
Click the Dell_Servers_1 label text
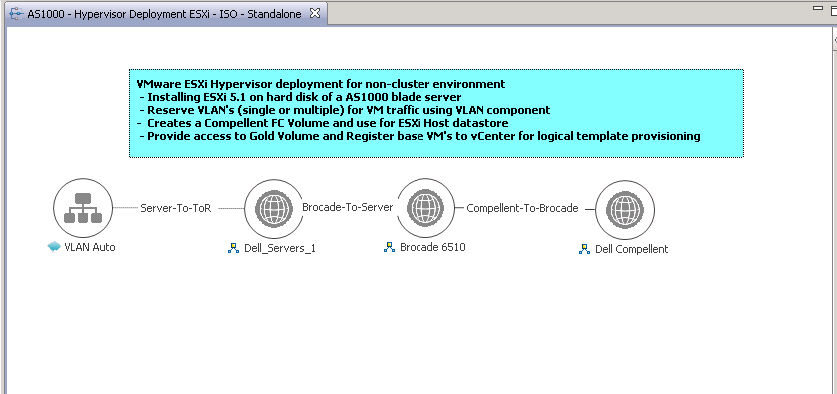[x=280, y=248]
